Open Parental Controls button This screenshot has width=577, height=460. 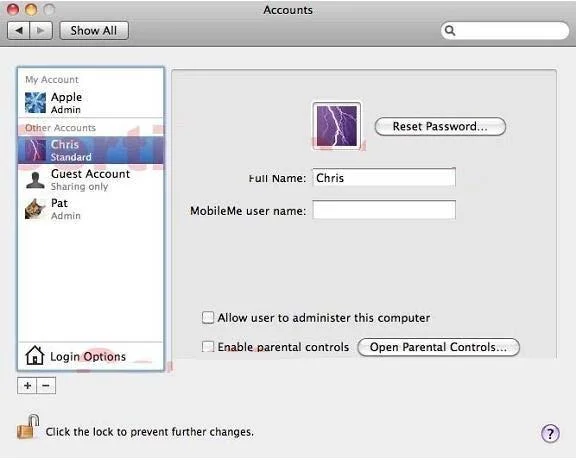click(439, 347)
